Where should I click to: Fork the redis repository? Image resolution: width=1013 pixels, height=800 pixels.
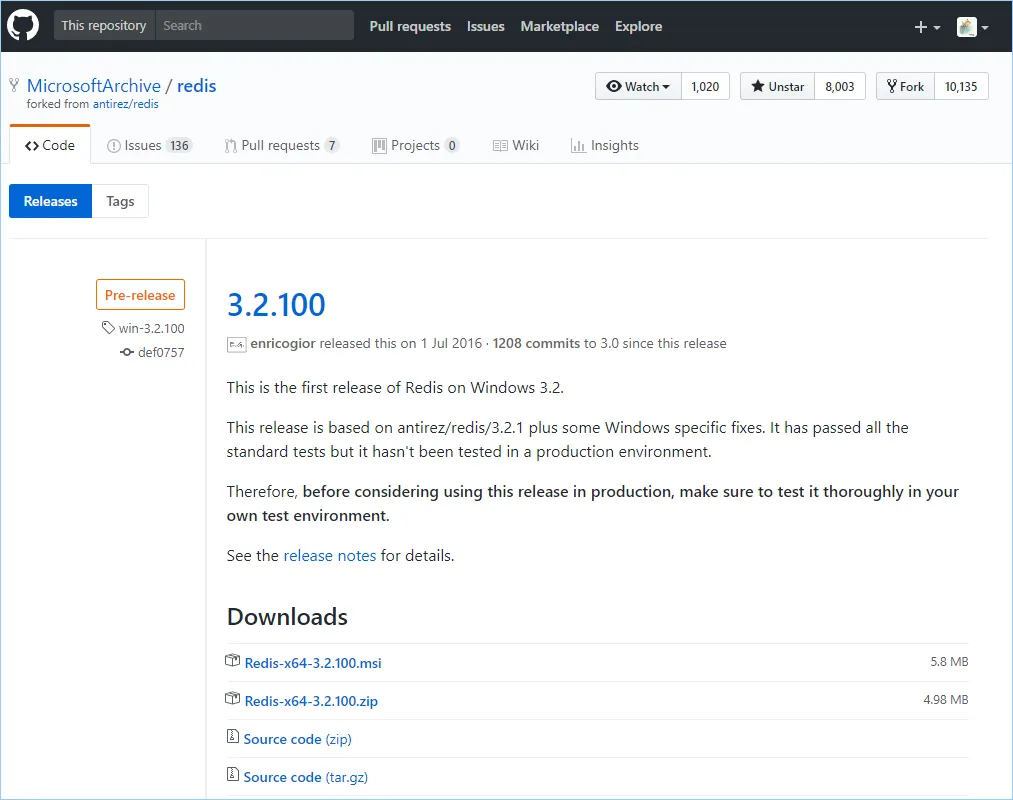pyautogui.click(x=903, y=87)
